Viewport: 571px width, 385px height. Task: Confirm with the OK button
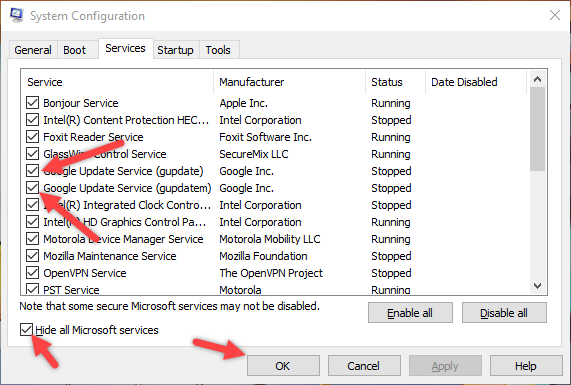(283, 366)
